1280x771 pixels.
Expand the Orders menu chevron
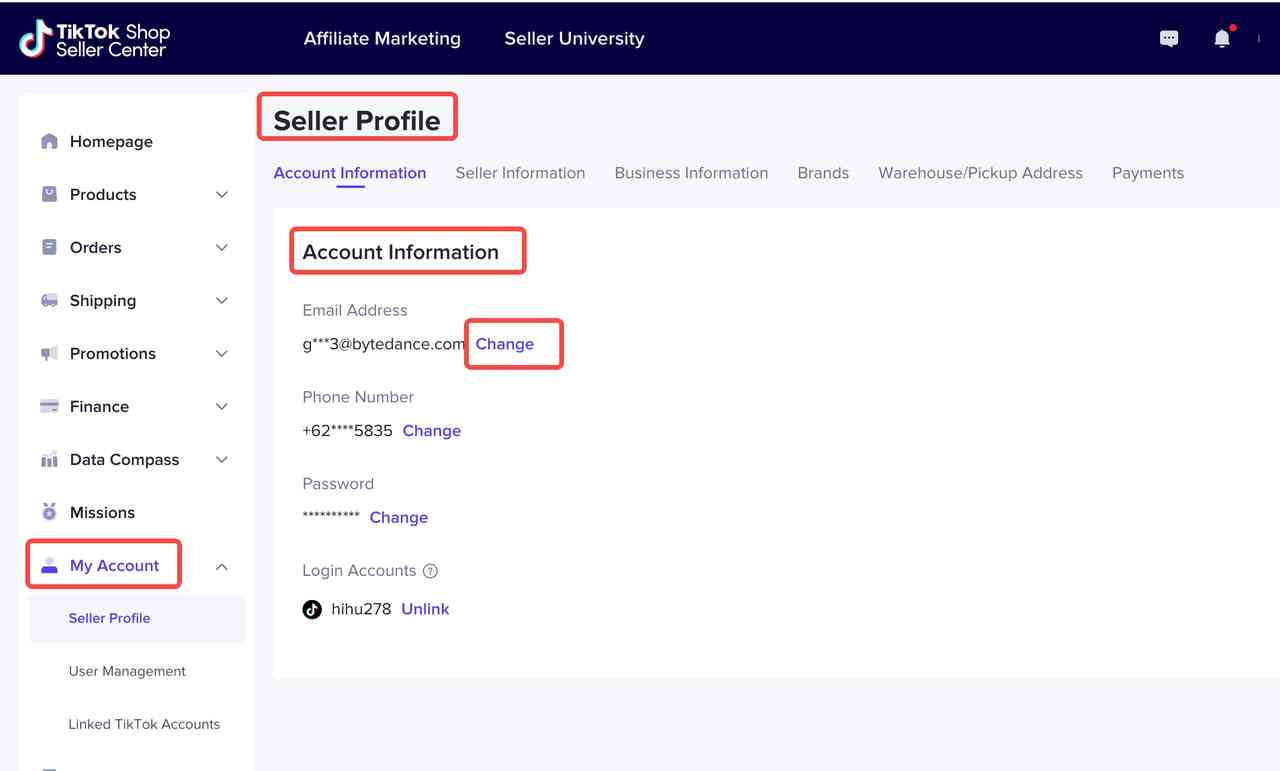[x=222, y=248]
